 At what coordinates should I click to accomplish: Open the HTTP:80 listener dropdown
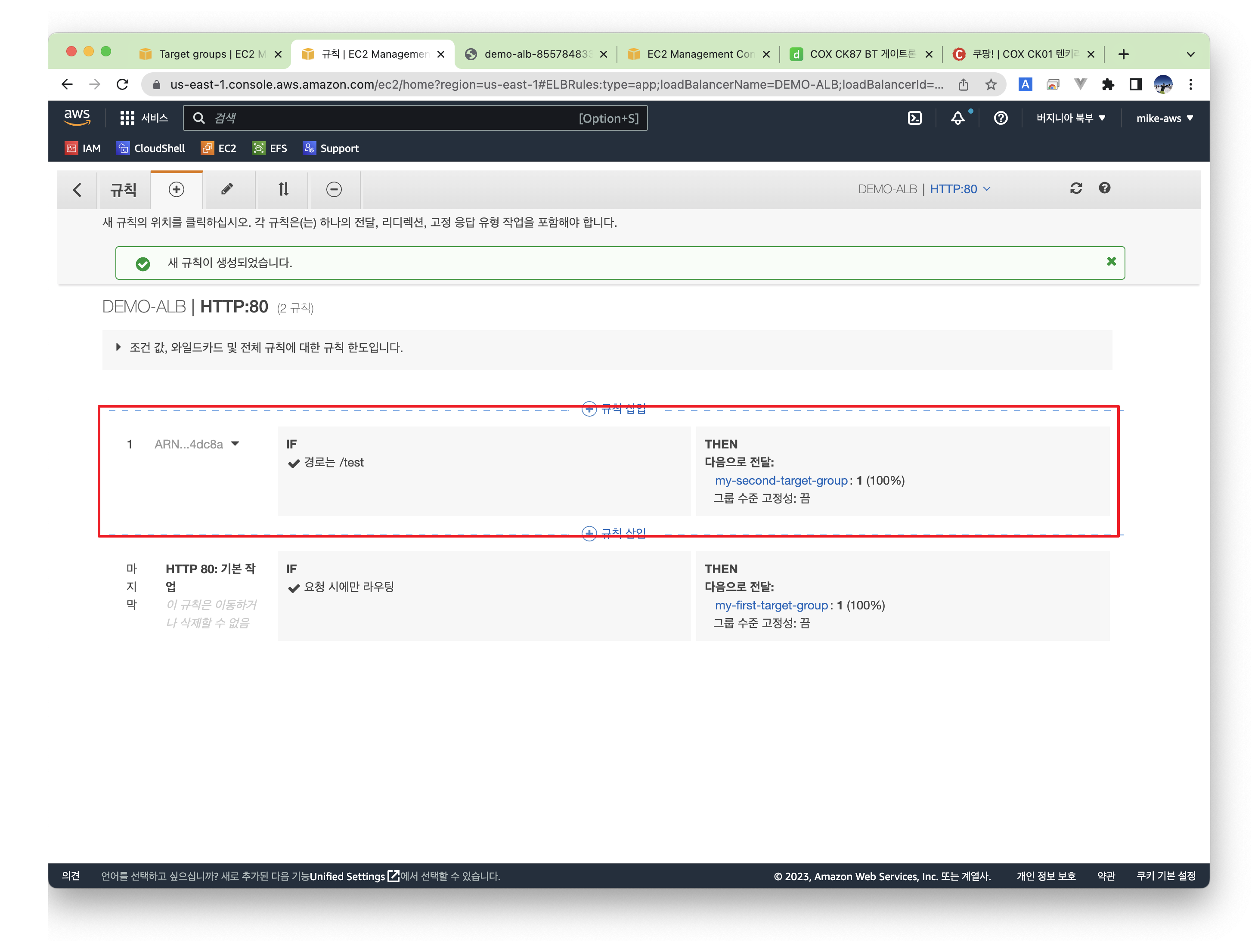[x=960, y=189]
